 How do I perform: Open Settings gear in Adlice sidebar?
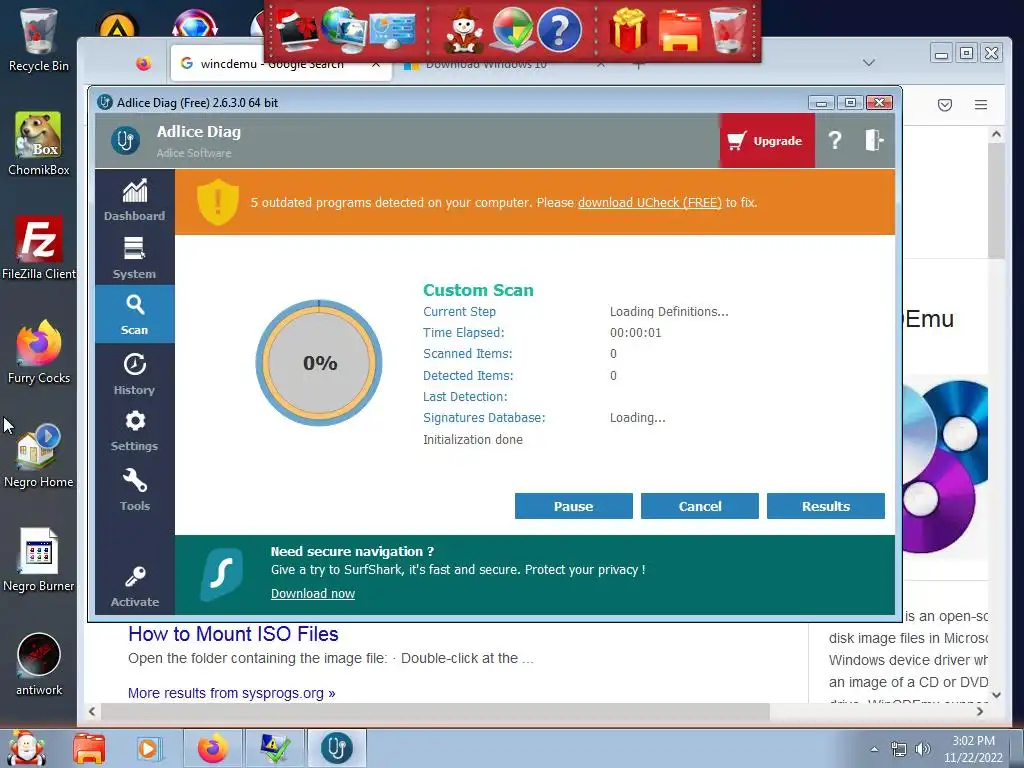coord(135,430)
